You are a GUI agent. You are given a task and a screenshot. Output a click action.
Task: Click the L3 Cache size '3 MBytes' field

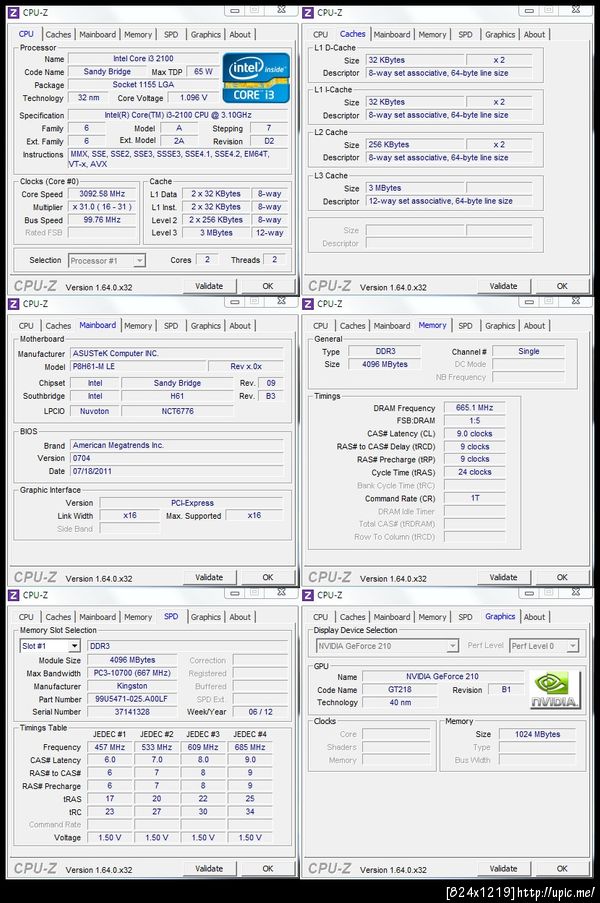pos(415,188)
